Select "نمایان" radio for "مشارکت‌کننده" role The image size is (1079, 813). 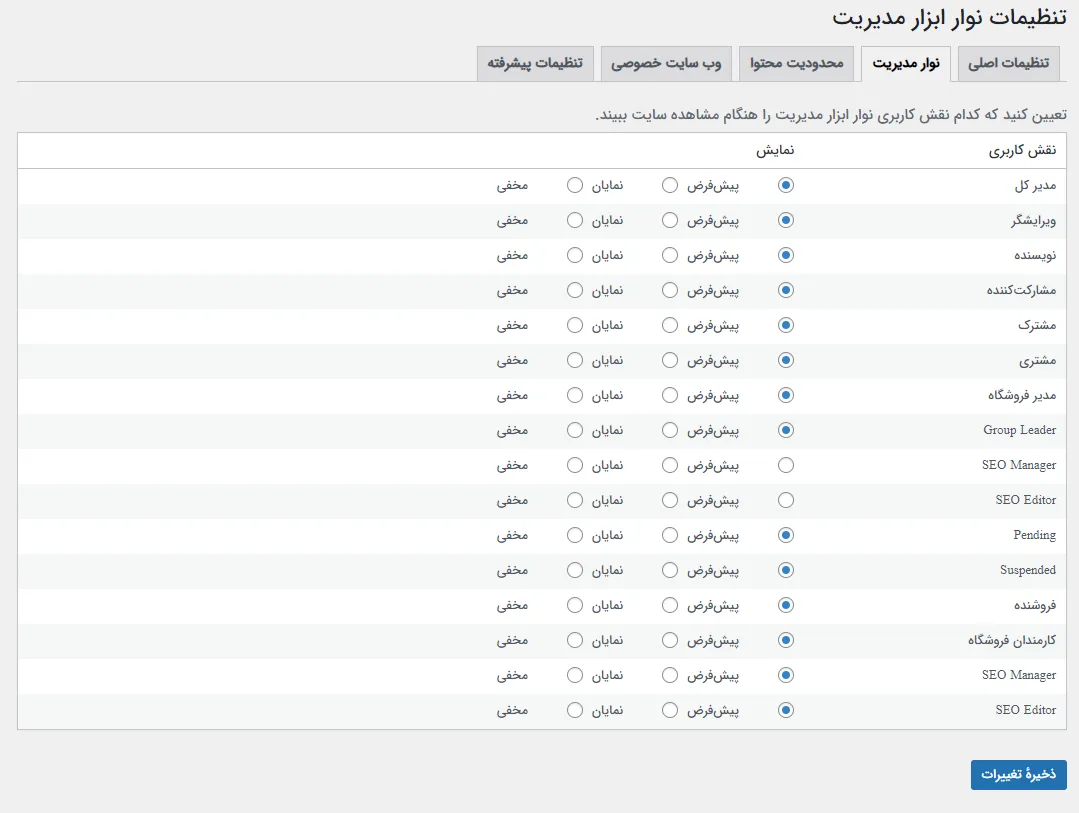click(670, 291)
